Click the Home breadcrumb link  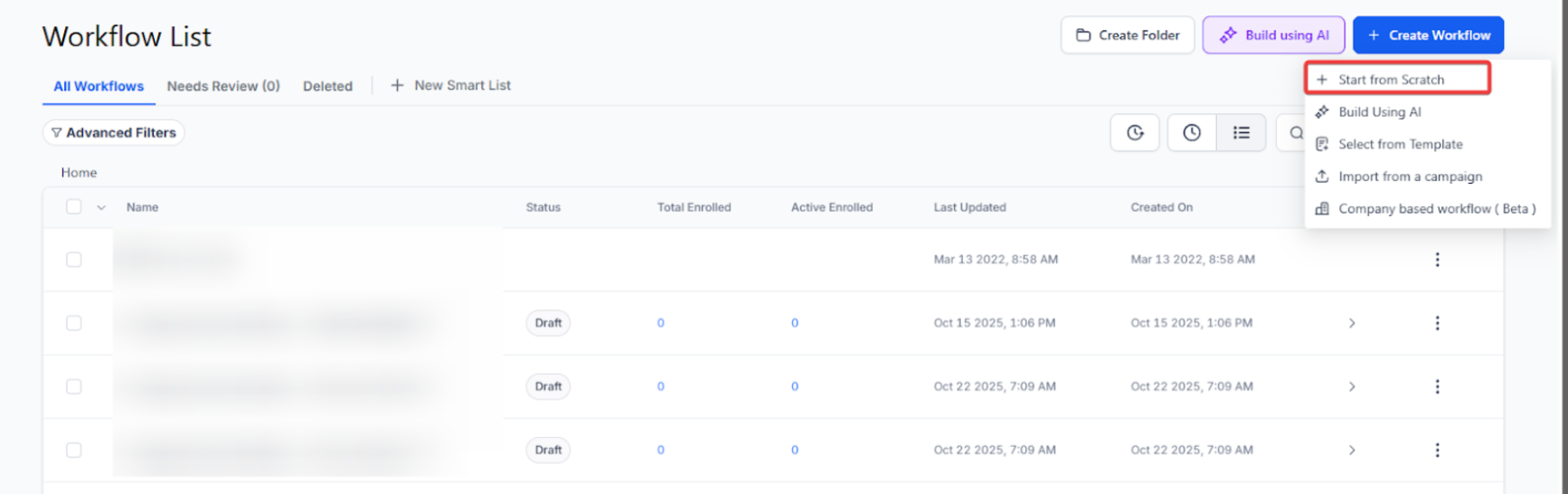(79, 172)
